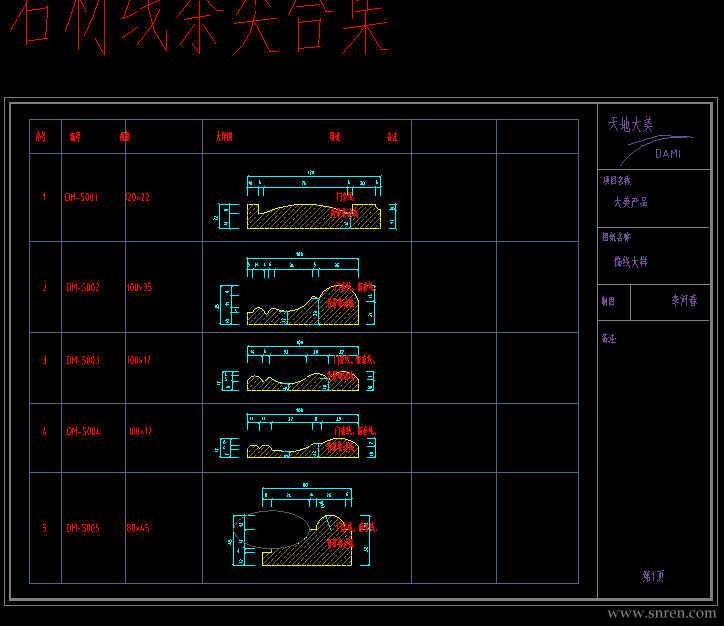Click the 100×17 size in row DM-S003

click(139, 360)
